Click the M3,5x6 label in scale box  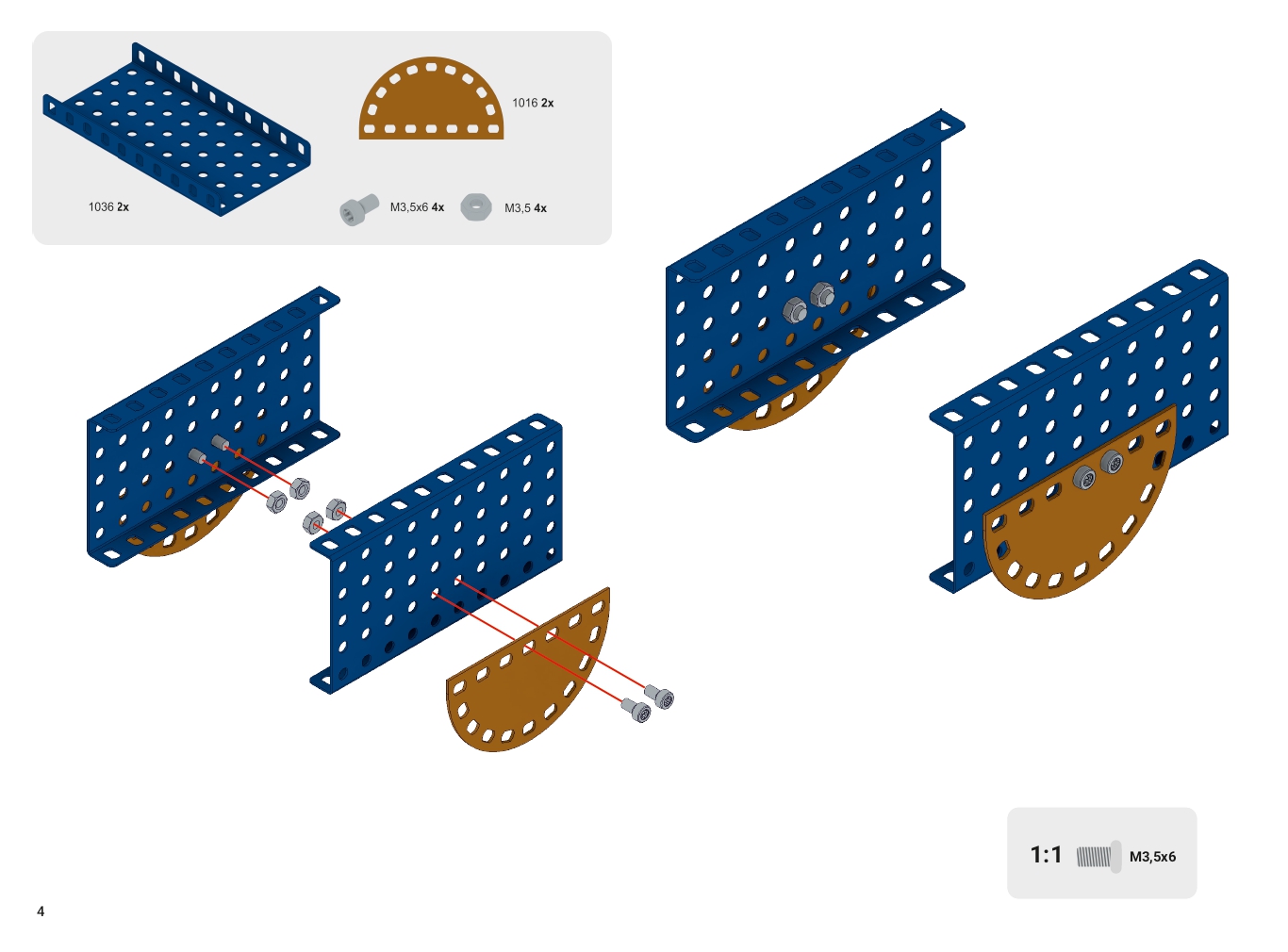tap(1152, 857)
